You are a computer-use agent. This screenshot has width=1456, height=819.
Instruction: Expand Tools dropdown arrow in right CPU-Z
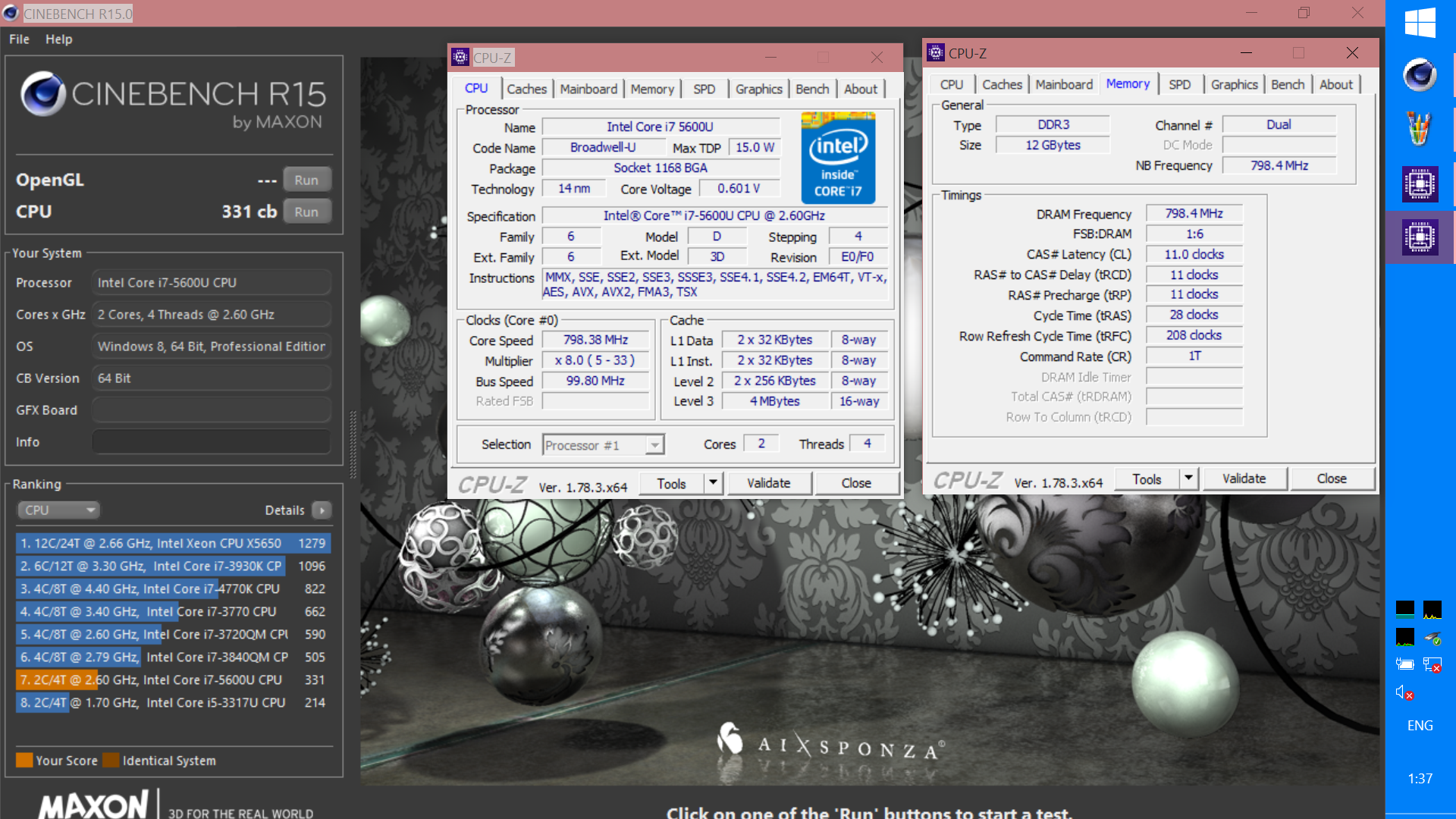click(1188, 479)
